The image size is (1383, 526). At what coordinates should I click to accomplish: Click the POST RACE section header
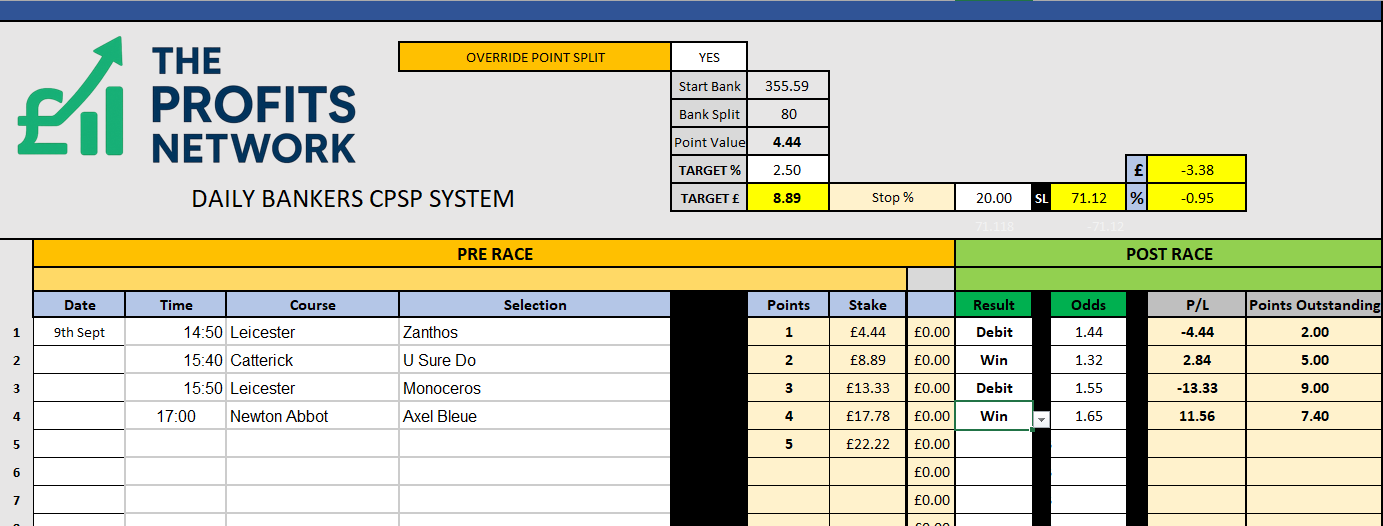point(1168,254)
